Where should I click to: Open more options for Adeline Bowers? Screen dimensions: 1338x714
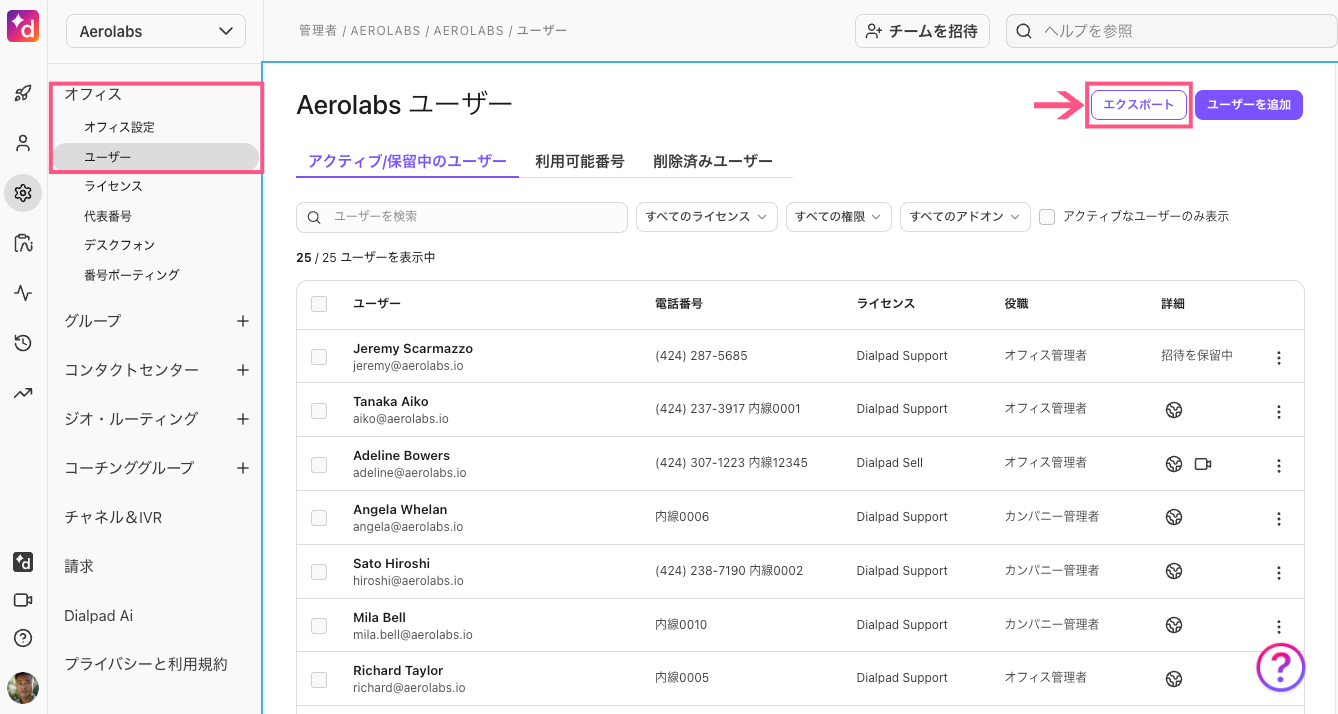click(x=1279, y=465)
